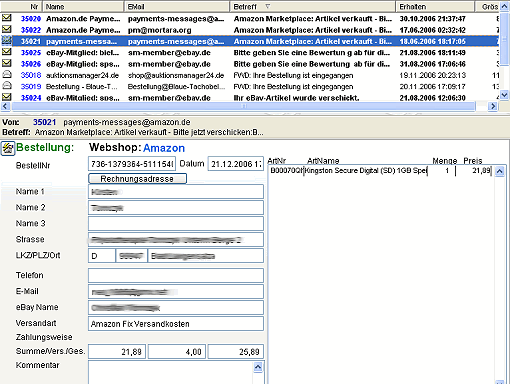
Task: Click envelope icon of mail 35024
Action: point(7,97)
